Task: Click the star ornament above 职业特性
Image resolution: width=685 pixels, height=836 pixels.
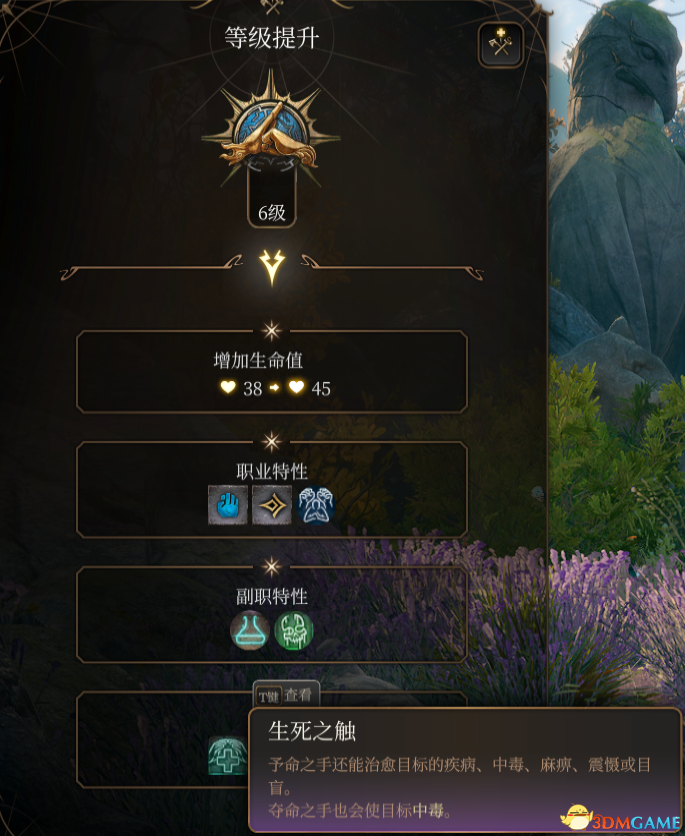Action: (x=272, y=441)
